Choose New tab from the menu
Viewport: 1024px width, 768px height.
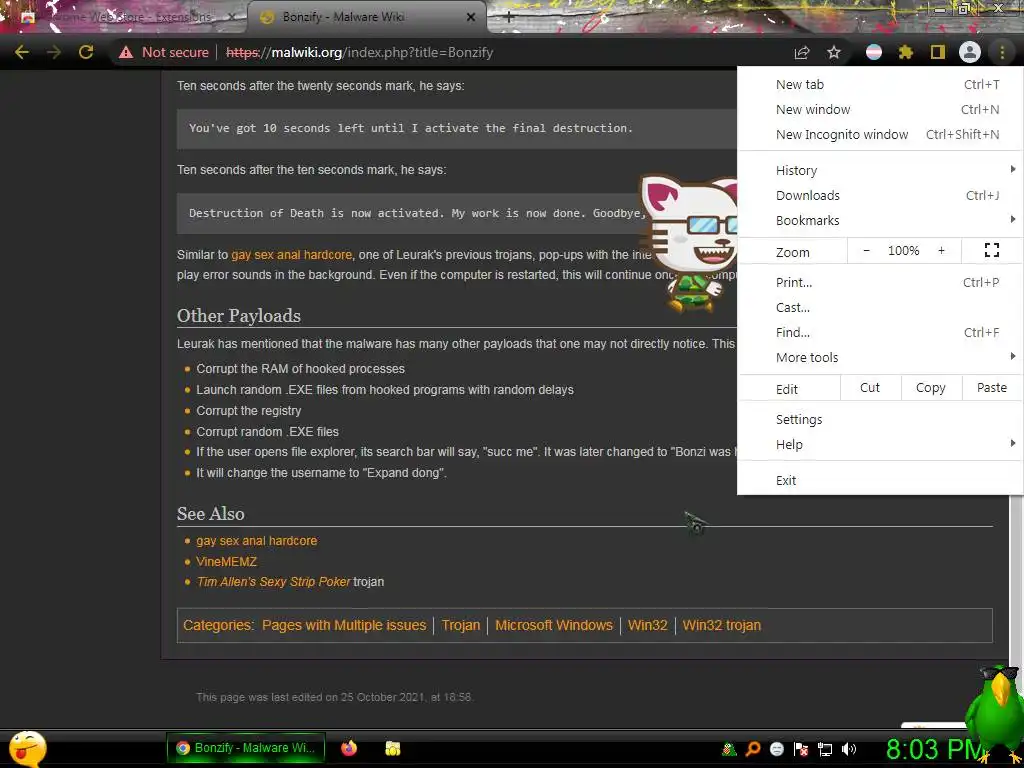pyautogui.click(x=880, y=84)
